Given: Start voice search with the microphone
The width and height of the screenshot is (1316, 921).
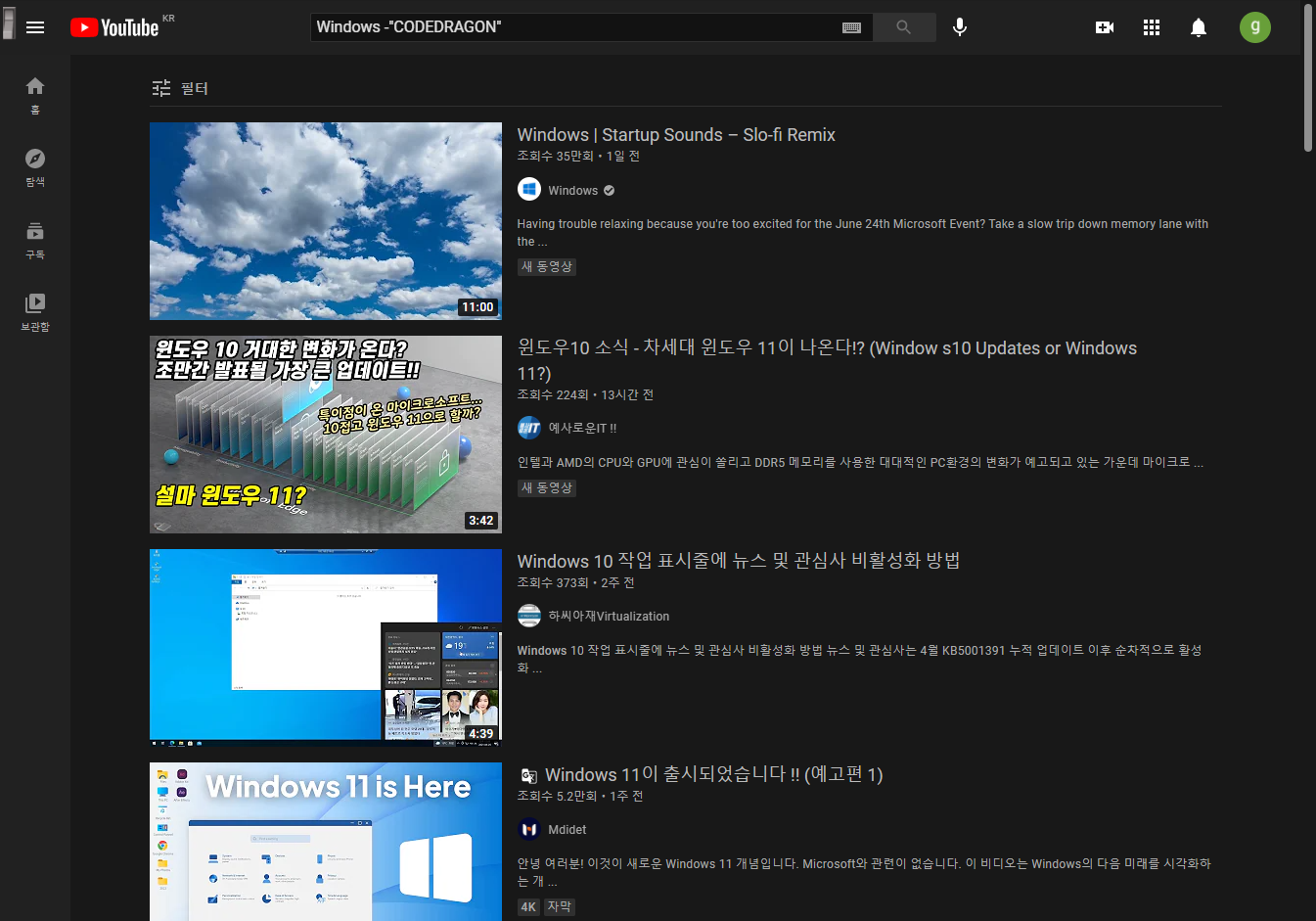Looking at the screenshot, I should point(960,27).
